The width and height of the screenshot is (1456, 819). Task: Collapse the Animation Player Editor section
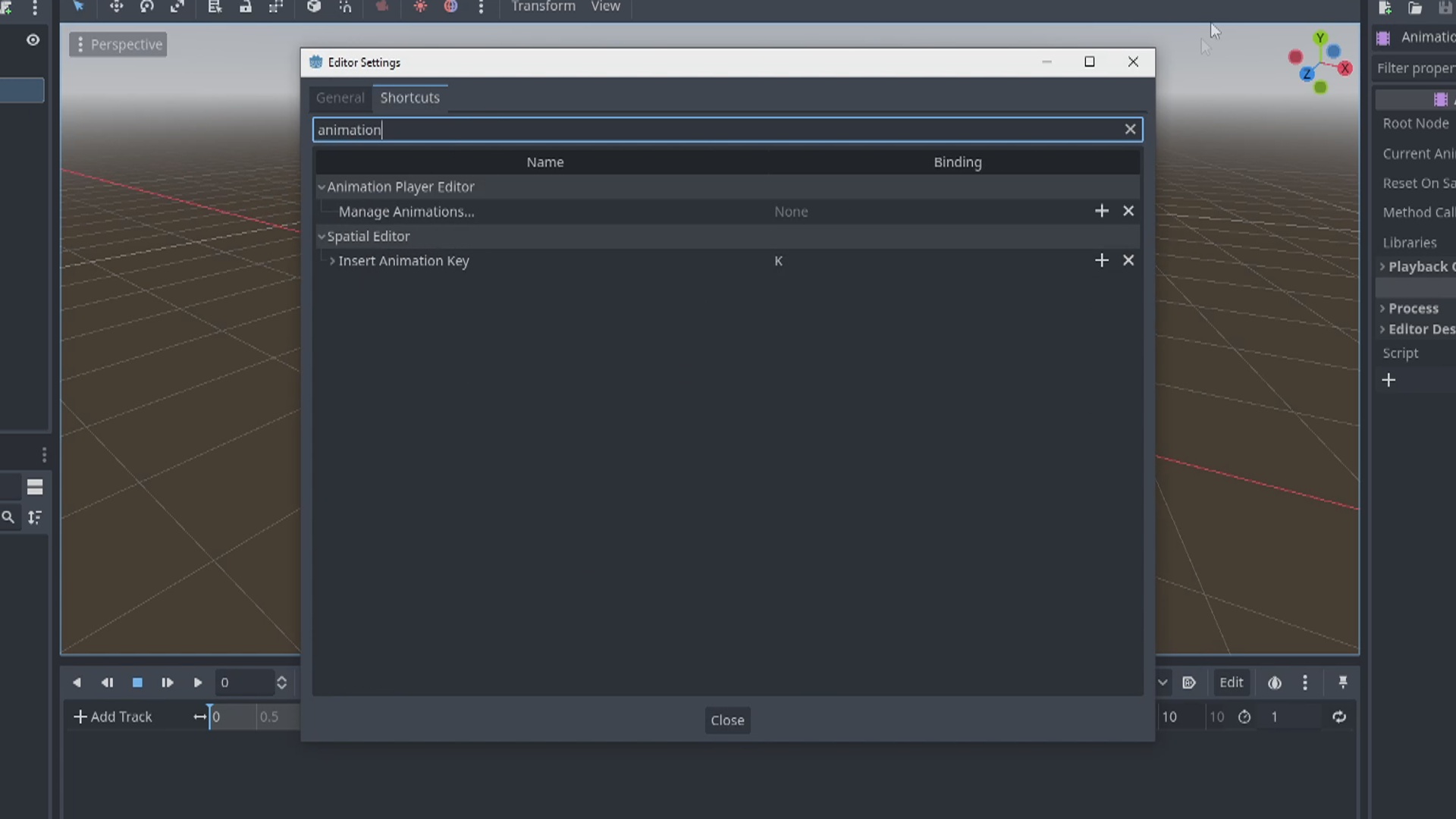[322, 187]
